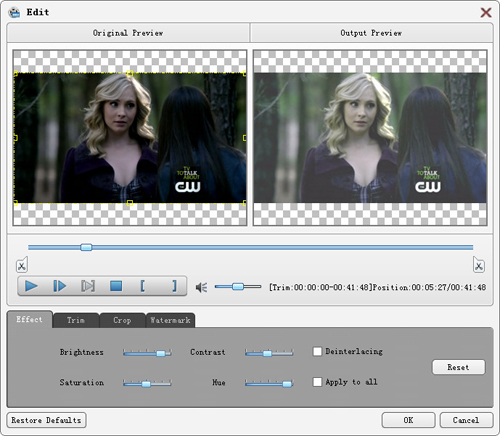The width and height of the screenshot is (500, 436).
Task: Click the Play button
Action: tap(31, 286)
